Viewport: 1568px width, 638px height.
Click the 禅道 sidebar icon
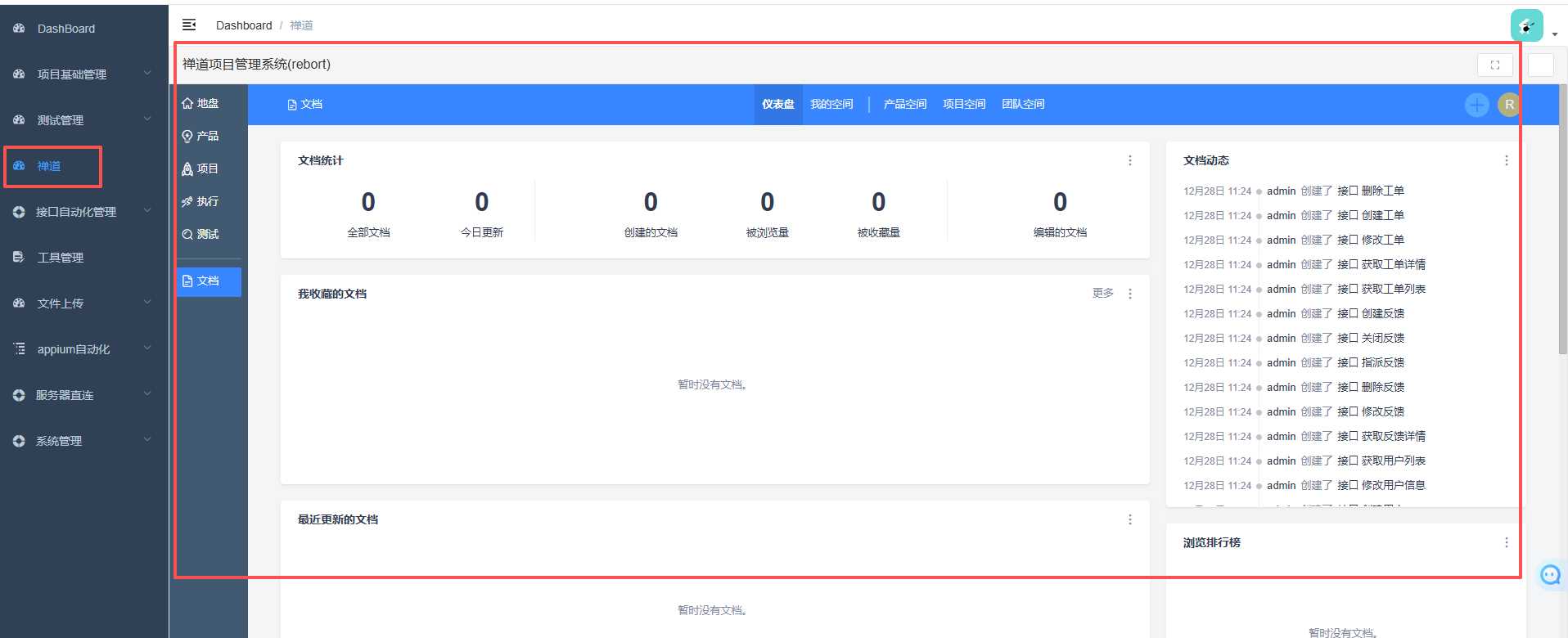pos(19,166)
